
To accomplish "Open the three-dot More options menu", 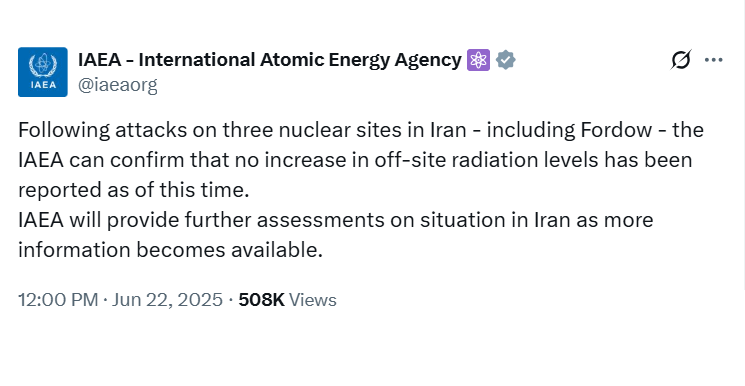I will point(714,60).
